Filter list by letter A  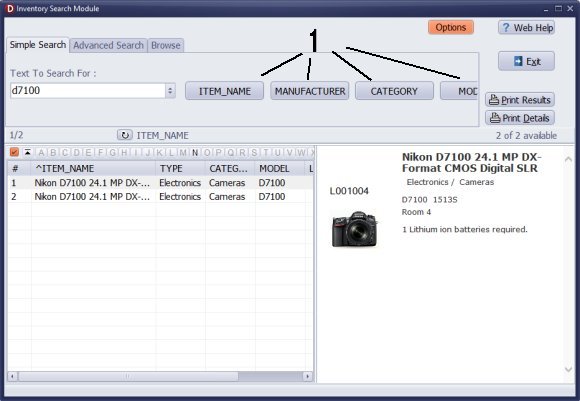(x=41, y=152)
